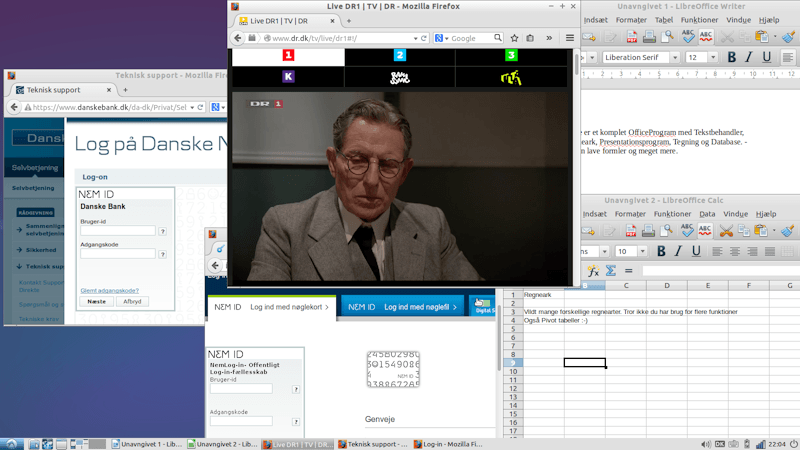Image resolution: width=800 pixels, height=450 pixels.
Task: Switch to 'Teknisk support' taskbar item
Action: point(372,444)
